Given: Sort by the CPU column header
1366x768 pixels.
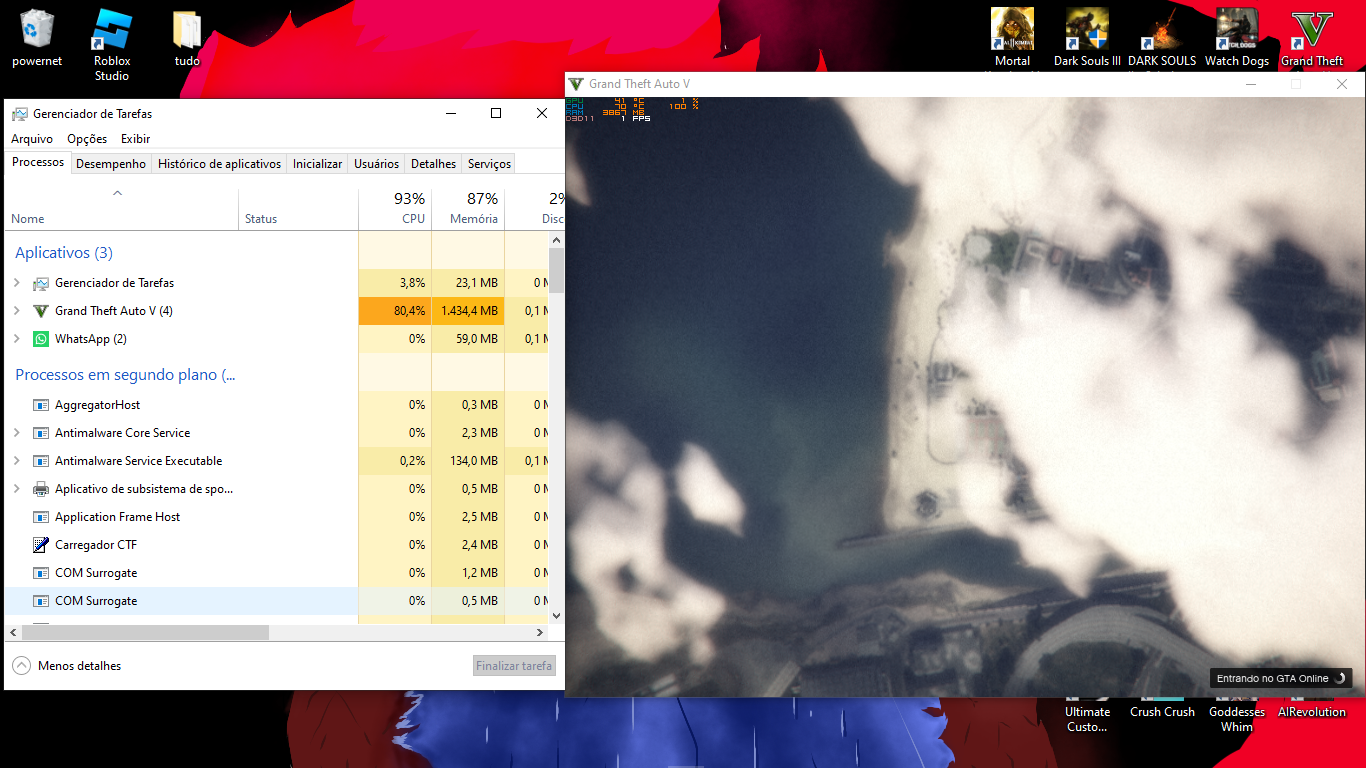Looking at the screenshot, I should coord(395,209).
